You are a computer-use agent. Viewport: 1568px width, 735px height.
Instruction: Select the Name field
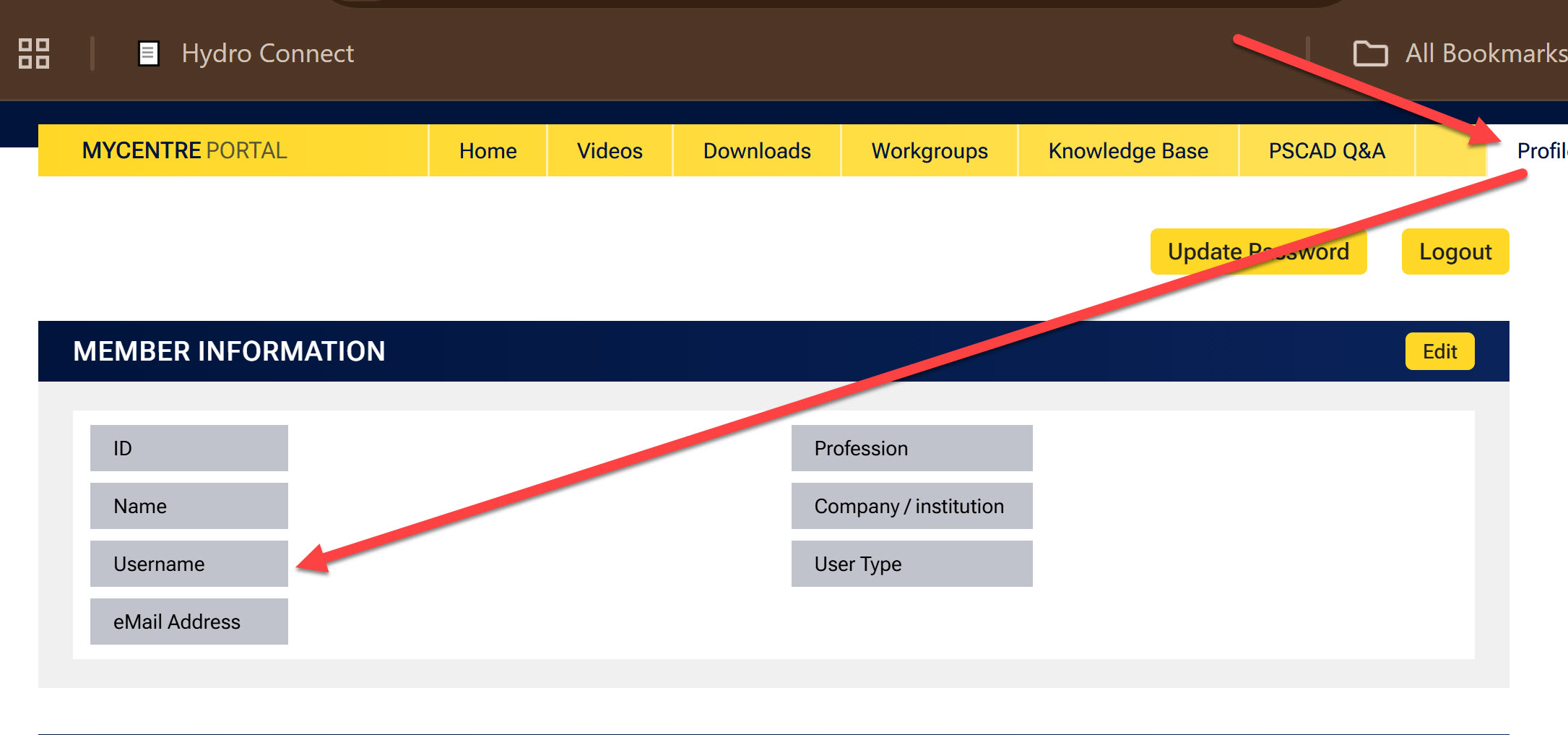pyautogui.click(x=189, y=505)
